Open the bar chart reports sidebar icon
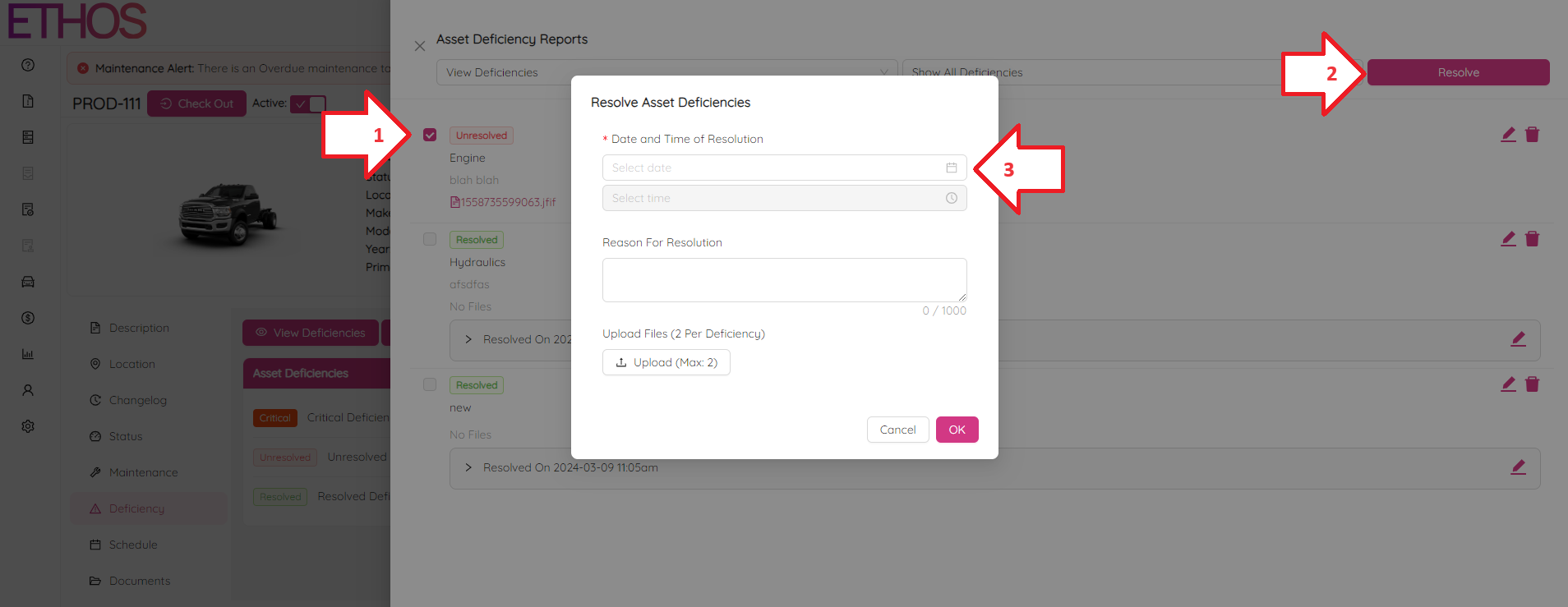Image resolution: width=1568 pixels, height=607 pixels. [x=28, y=354]
